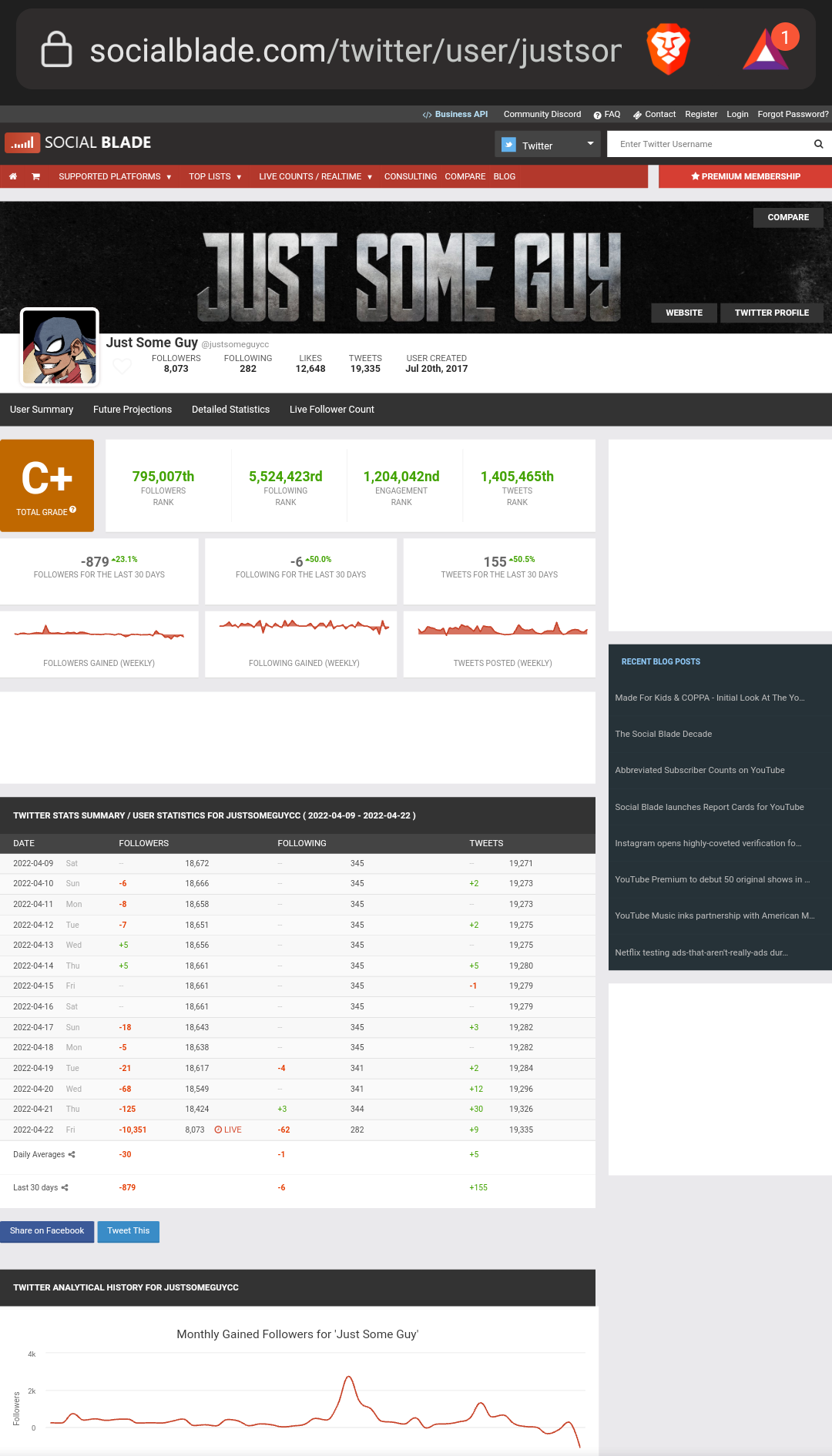Click the Just Some Guy avatar image
Image resolution: width=832 pixels, height=1456 pixels.
(x=59, y=347)
